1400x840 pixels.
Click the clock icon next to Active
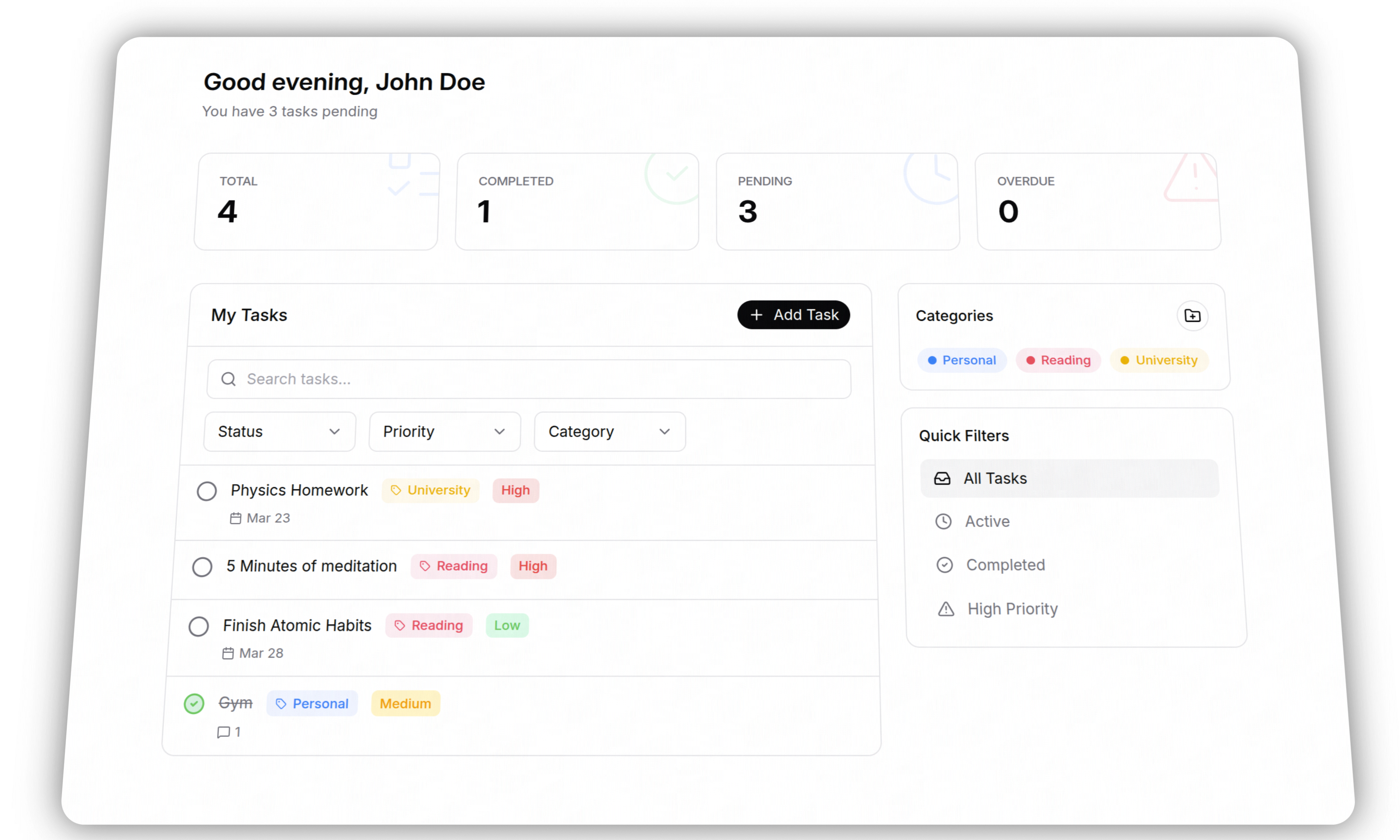pyautogui.click(x=943, y=521)
